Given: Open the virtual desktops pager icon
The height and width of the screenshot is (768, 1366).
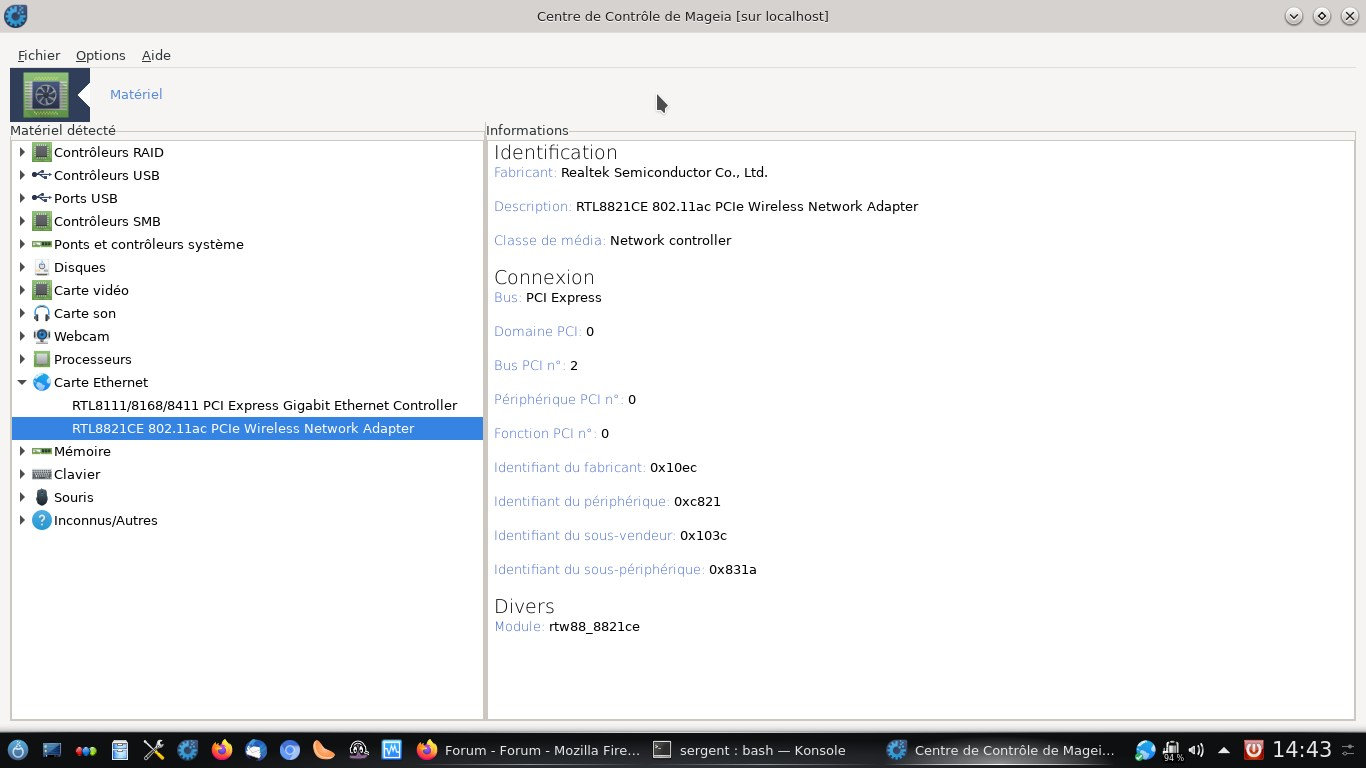Looking at the screenshot, I should pyautogui.click(x=86, y=750).
